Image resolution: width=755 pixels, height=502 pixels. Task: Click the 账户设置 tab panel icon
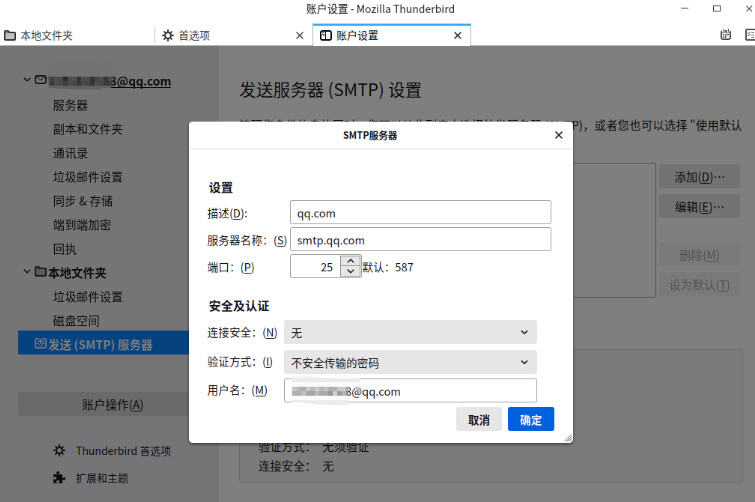pyautogui.click(x=325, y=35)
